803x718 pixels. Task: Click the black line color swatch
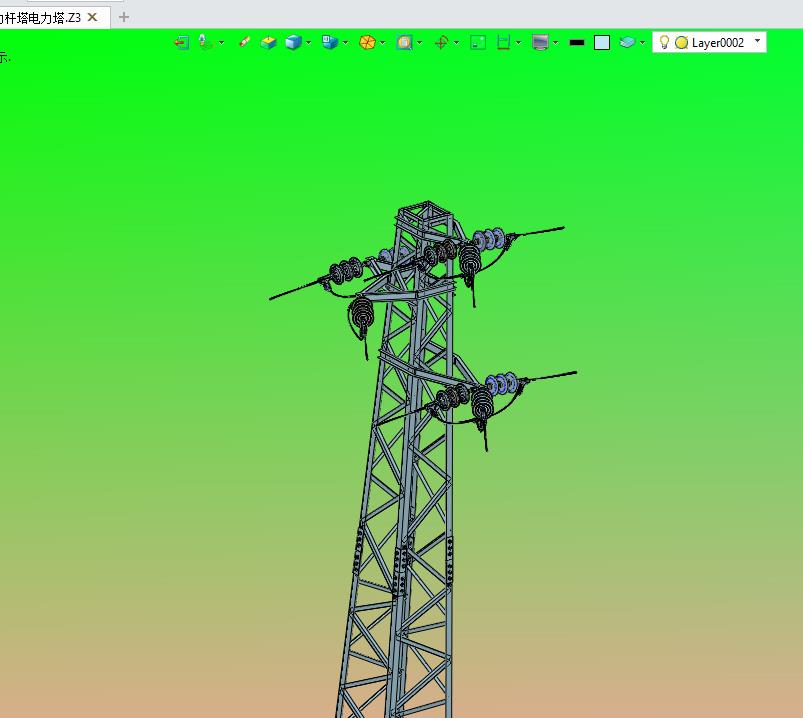tap(577, 43)
